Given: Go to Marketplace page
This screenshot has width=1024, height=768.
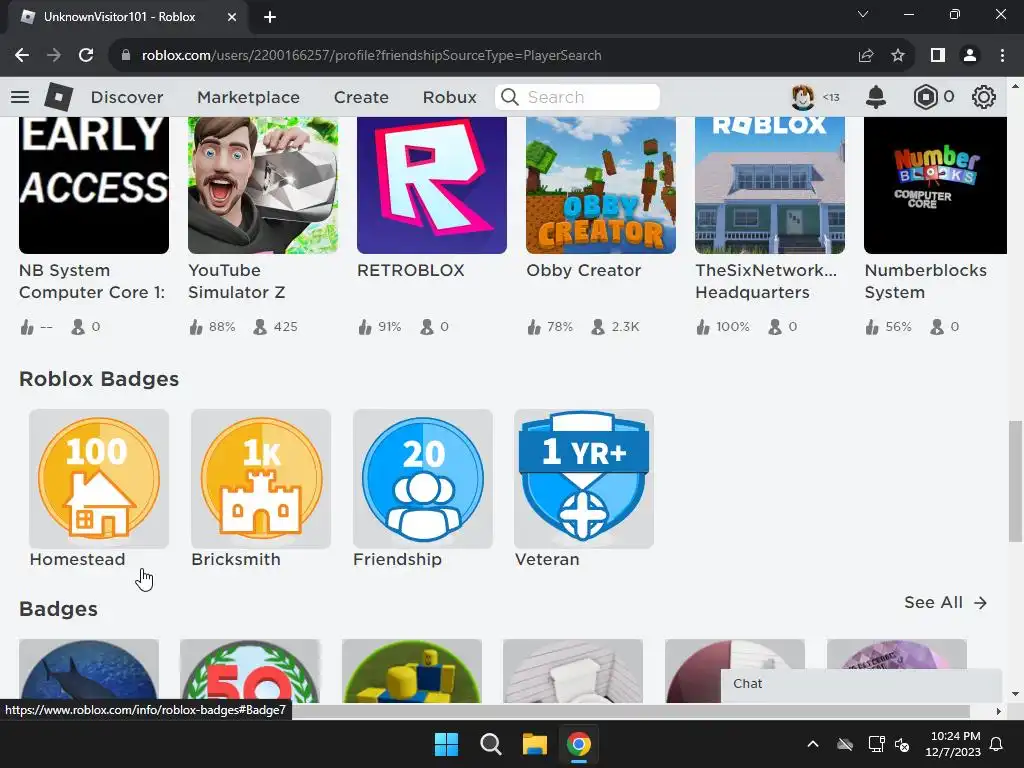Looking at the screenshot, I should [248, 97].
